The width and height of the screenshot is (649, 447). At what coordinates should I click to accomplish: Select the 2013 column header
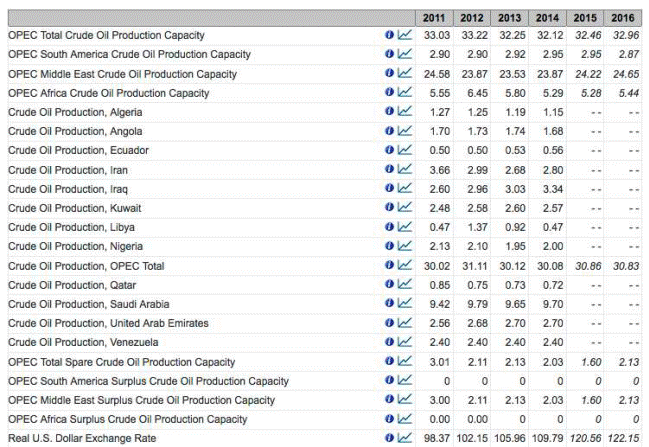coord(510,18)
